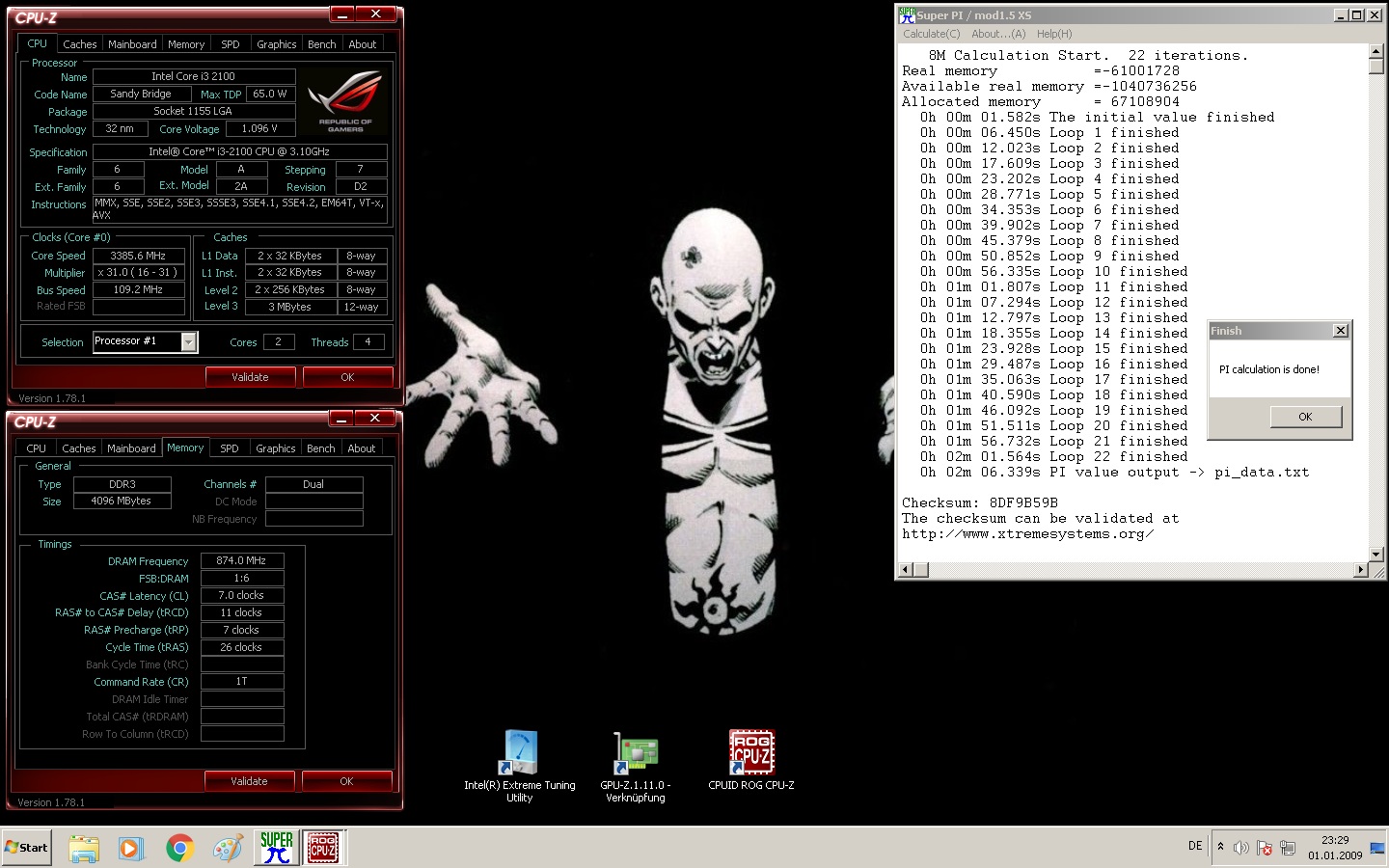The image size is (1389, 868).
Task: Click the Checksum: 8DF9B59B line
Action: (x=980, y=502)
